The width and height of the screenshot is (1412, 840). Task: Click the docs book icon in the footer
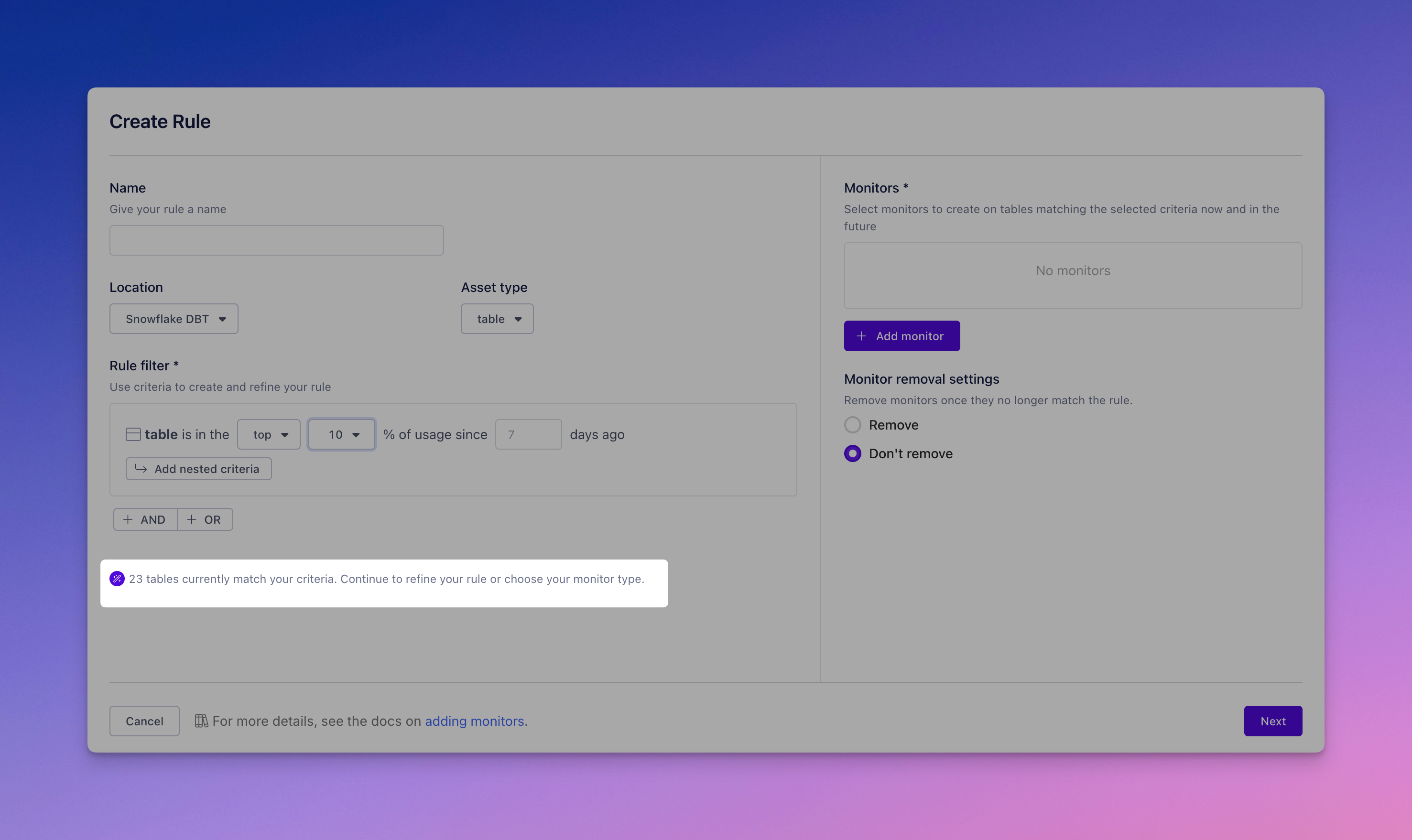(x=201, y=721)
